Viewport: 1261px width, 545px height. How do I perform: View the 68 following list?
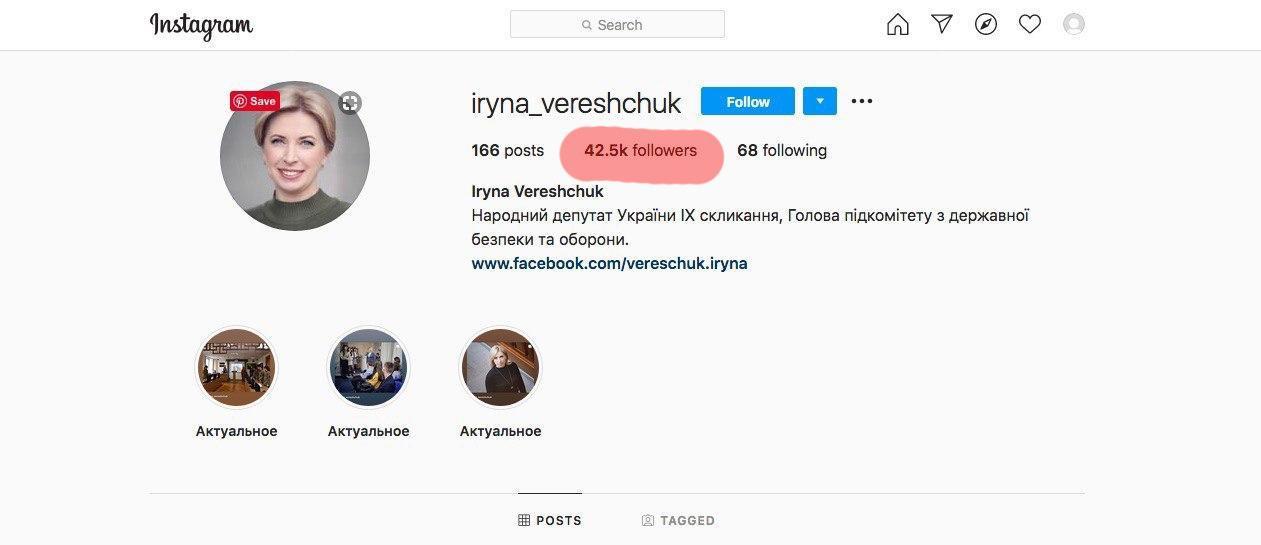click(782, 151)
